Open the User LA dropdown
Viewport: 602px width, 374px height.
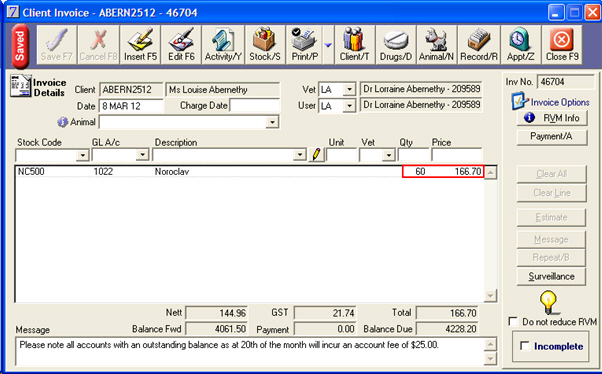(349, 106)
